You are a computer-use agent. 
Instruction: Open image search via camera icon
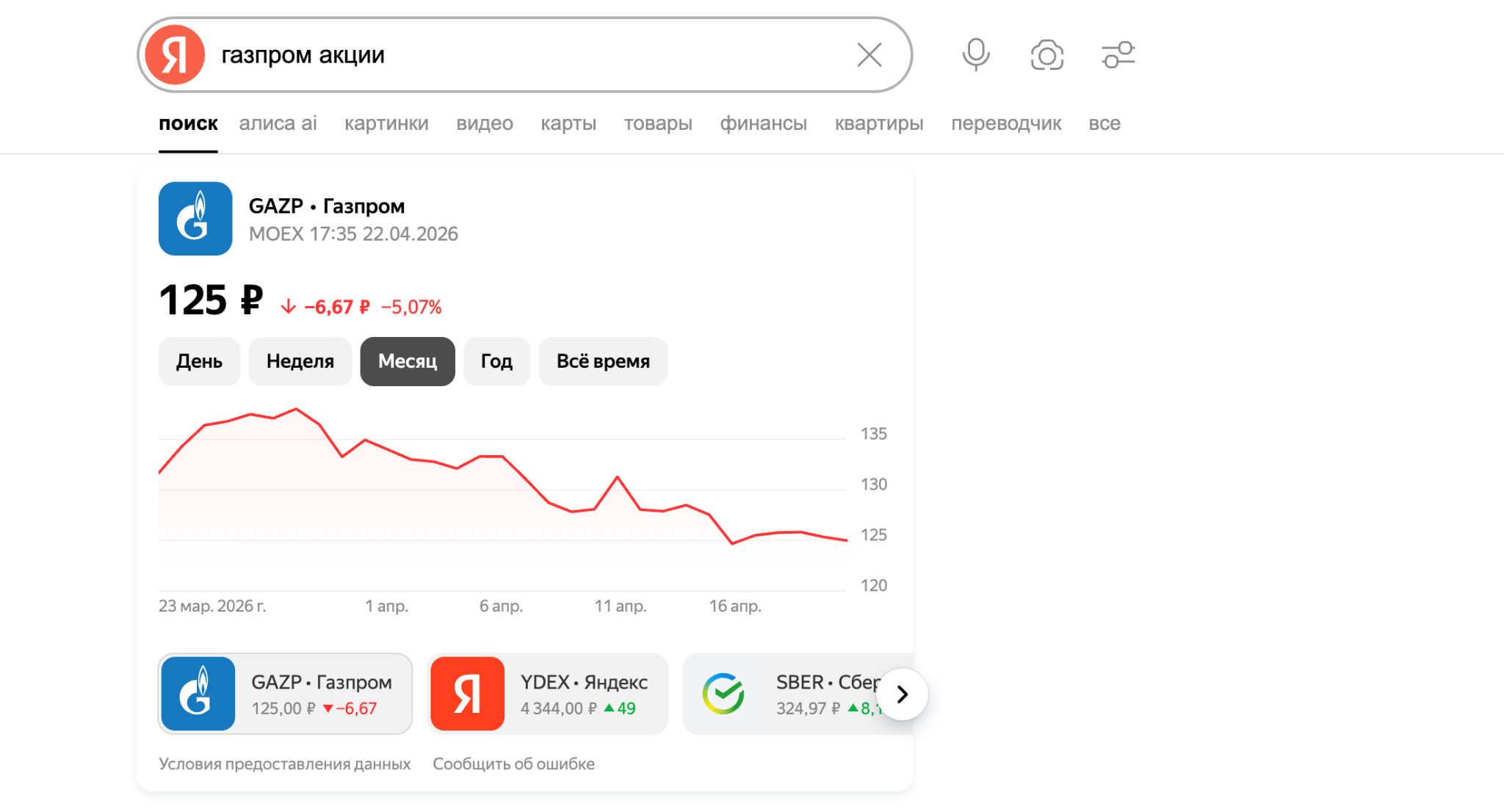tap(1046, 55)
